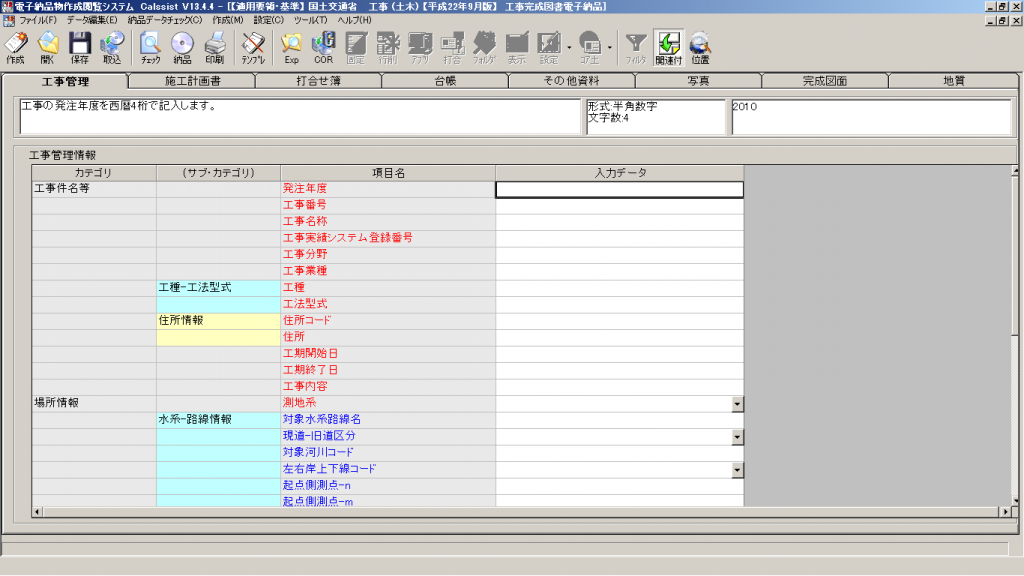Click the 納品 disc icon

click(182, 47)
